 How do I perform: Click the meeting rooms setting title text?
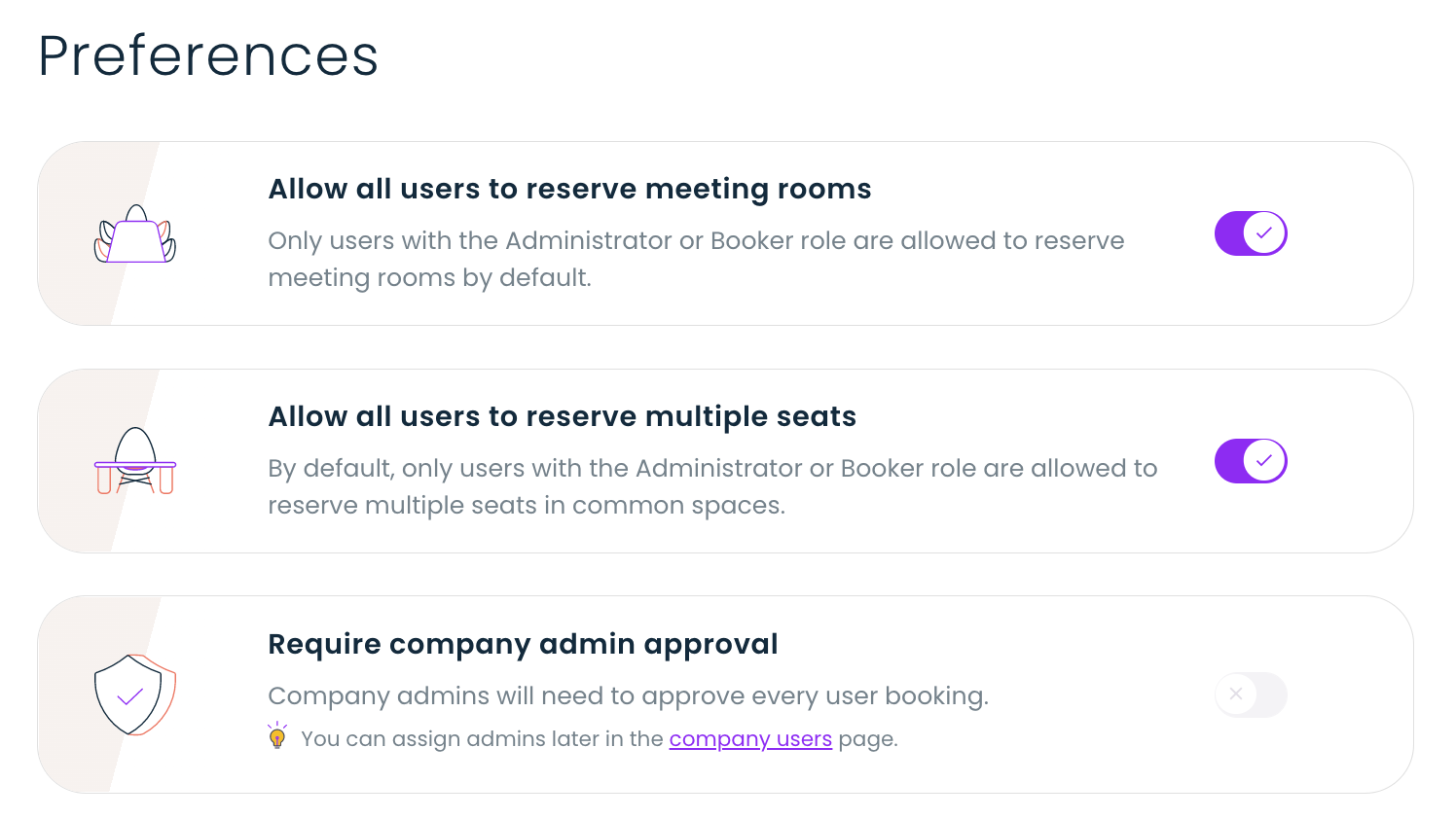coord(569,189)
